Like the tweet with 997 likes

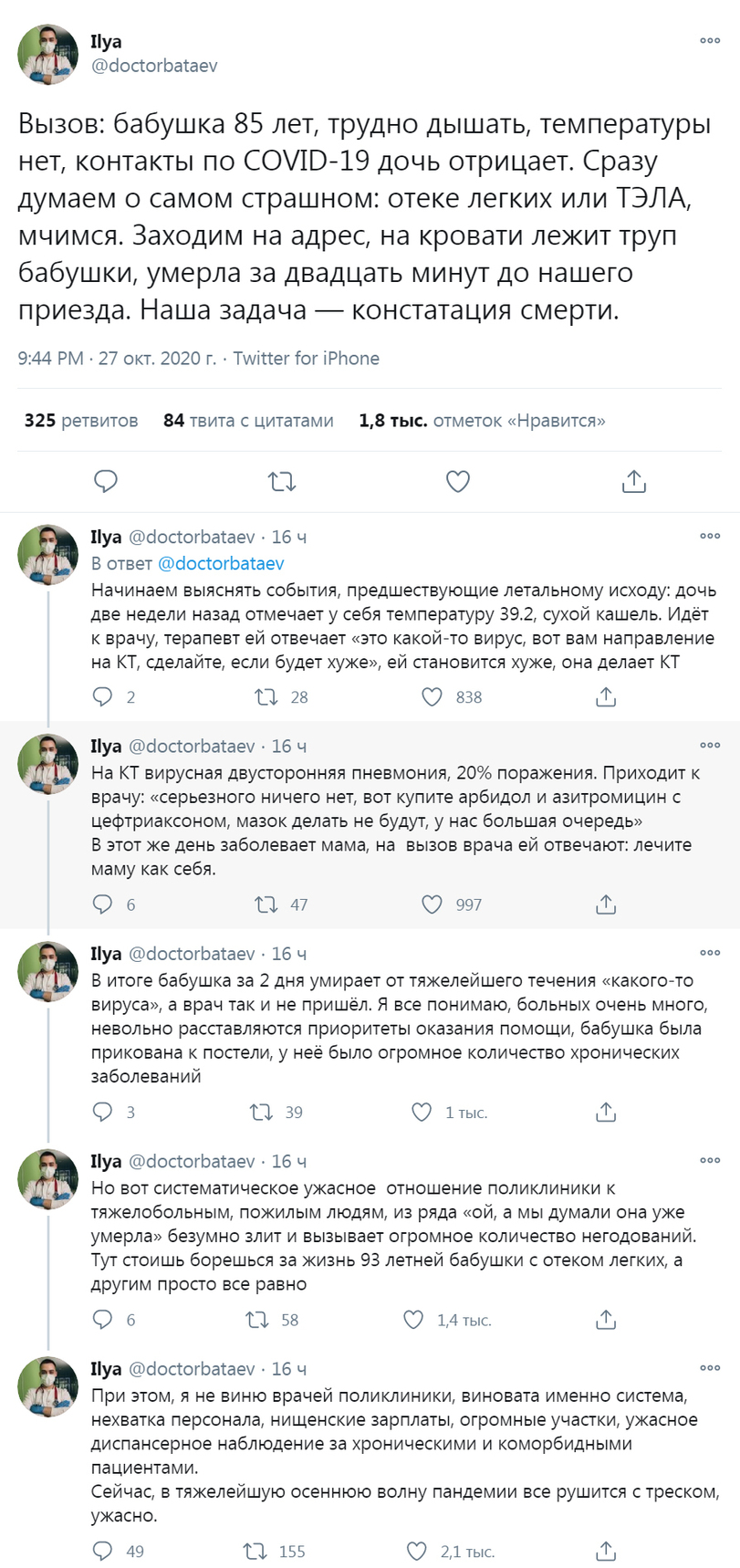click(x=432, y=904)
